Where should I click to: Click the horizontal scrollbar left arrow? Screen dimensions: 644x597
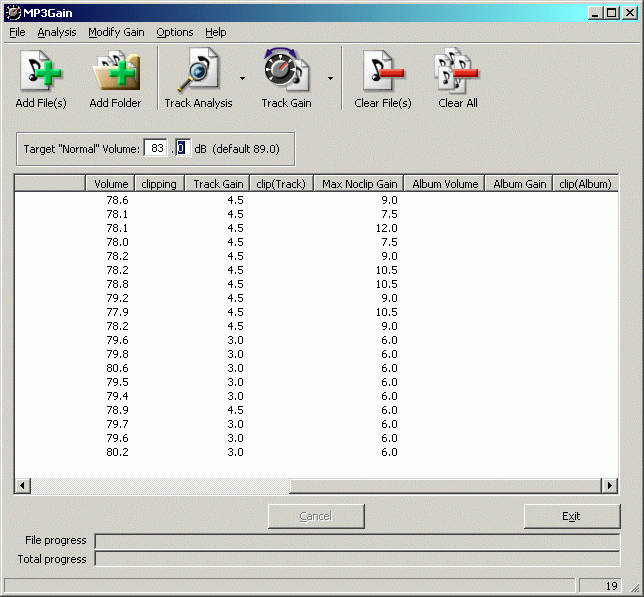pos(22,485)
